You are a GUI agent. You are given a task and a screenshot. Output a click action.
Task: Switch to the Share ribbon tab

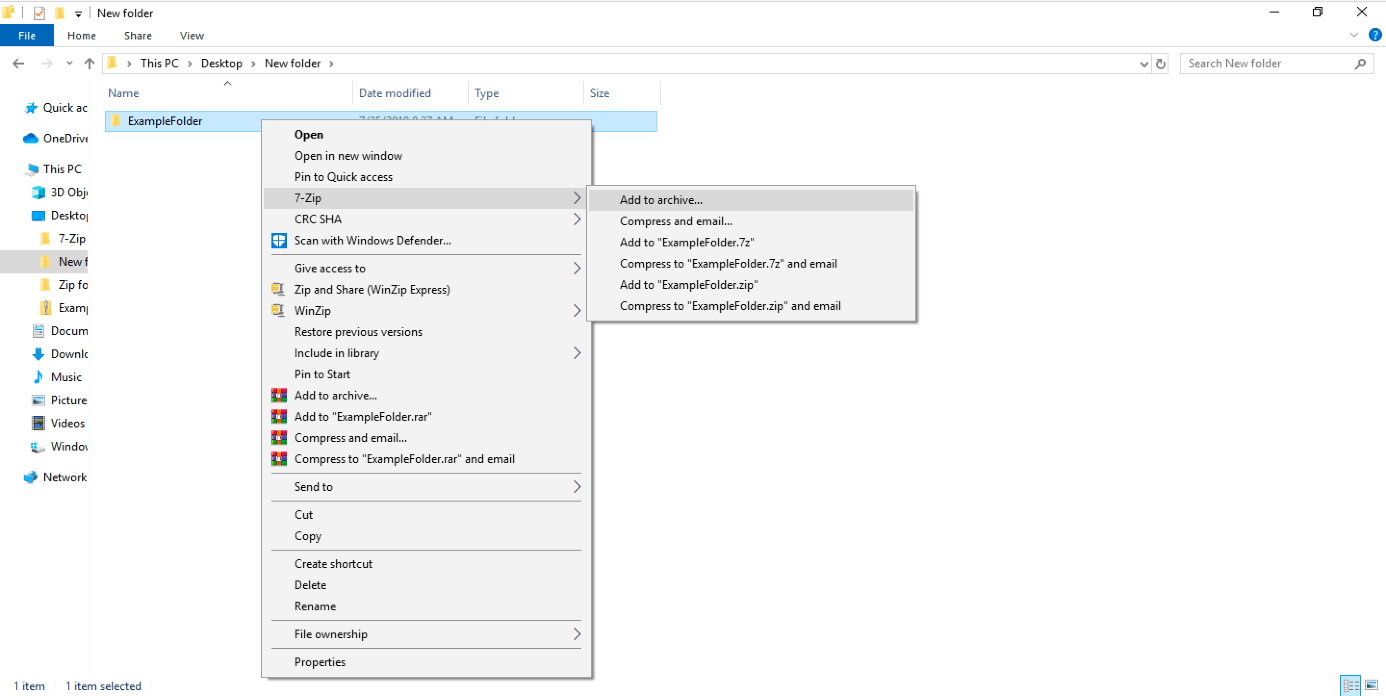[x=138, y=36]
